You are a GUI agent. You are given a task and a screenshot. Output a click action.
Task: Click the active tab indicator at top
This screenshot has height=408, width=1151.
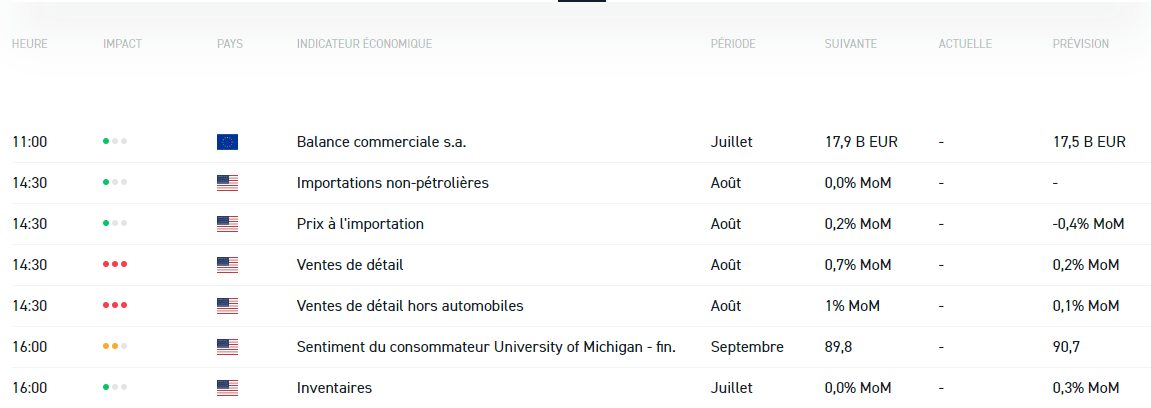click(582, 2)
